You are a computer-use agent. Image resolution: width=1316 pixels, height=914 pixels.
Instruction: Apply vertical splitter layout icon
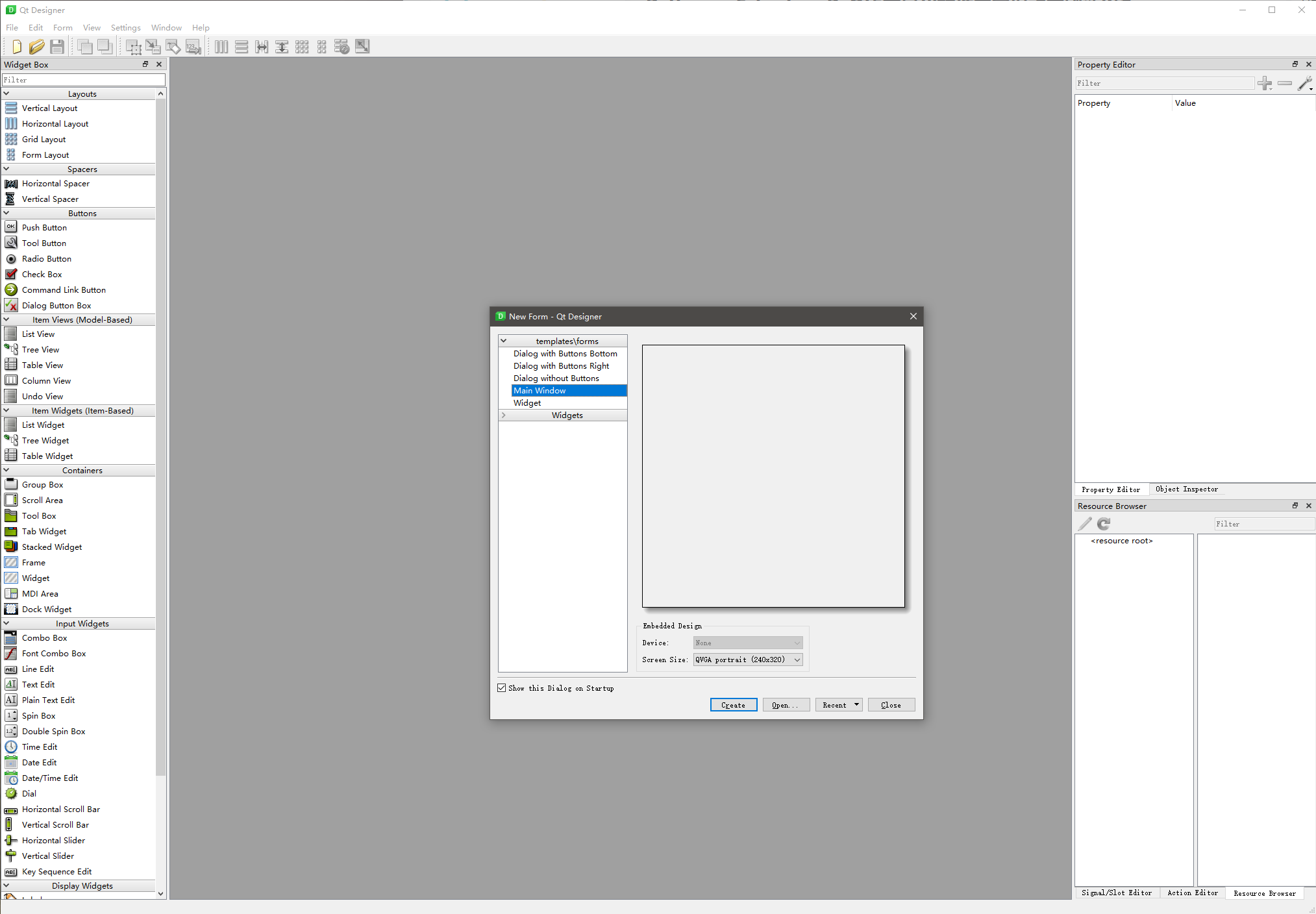click(282, 47)
